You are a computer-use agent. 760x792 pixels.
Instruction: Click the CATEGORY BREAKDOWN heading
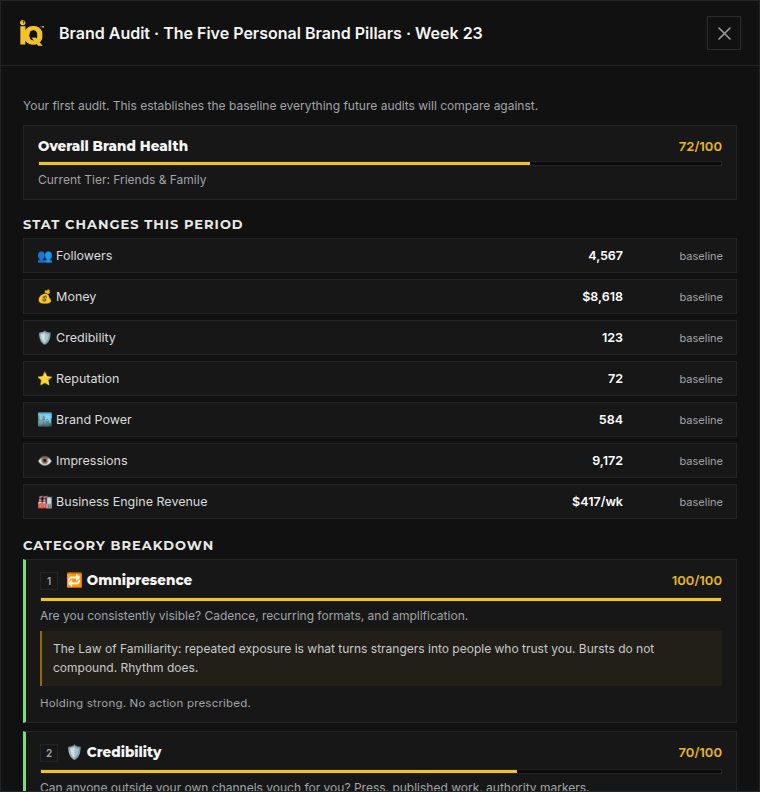click(x=118, y=546)
